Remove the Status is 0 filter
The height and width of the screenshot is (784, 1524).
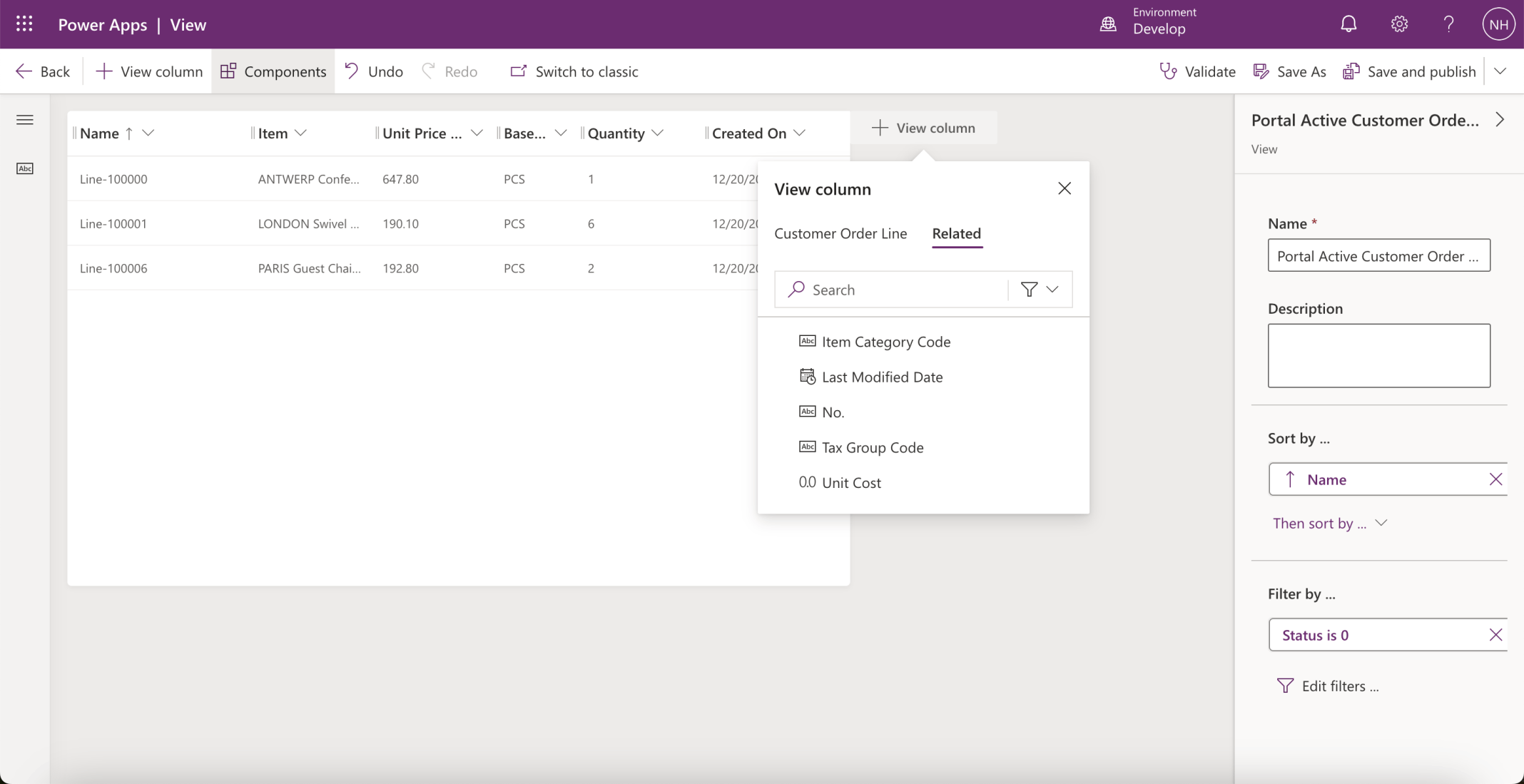coord(1495,635)
